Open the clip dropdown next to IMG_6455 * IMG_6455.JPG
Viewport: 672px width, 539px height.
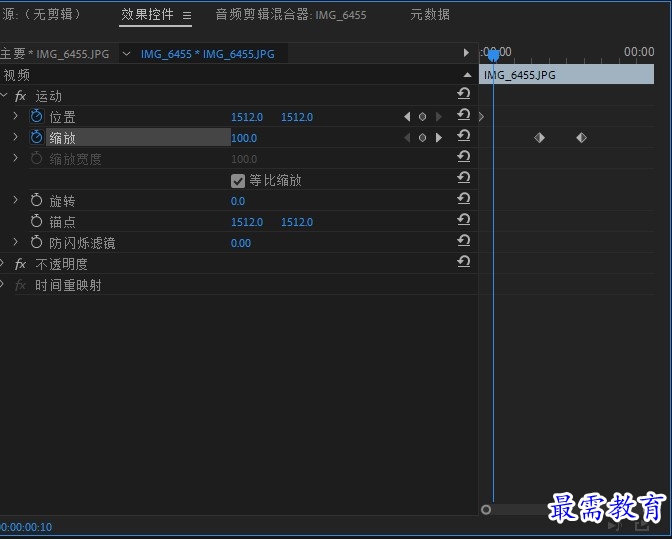[126, 54]
